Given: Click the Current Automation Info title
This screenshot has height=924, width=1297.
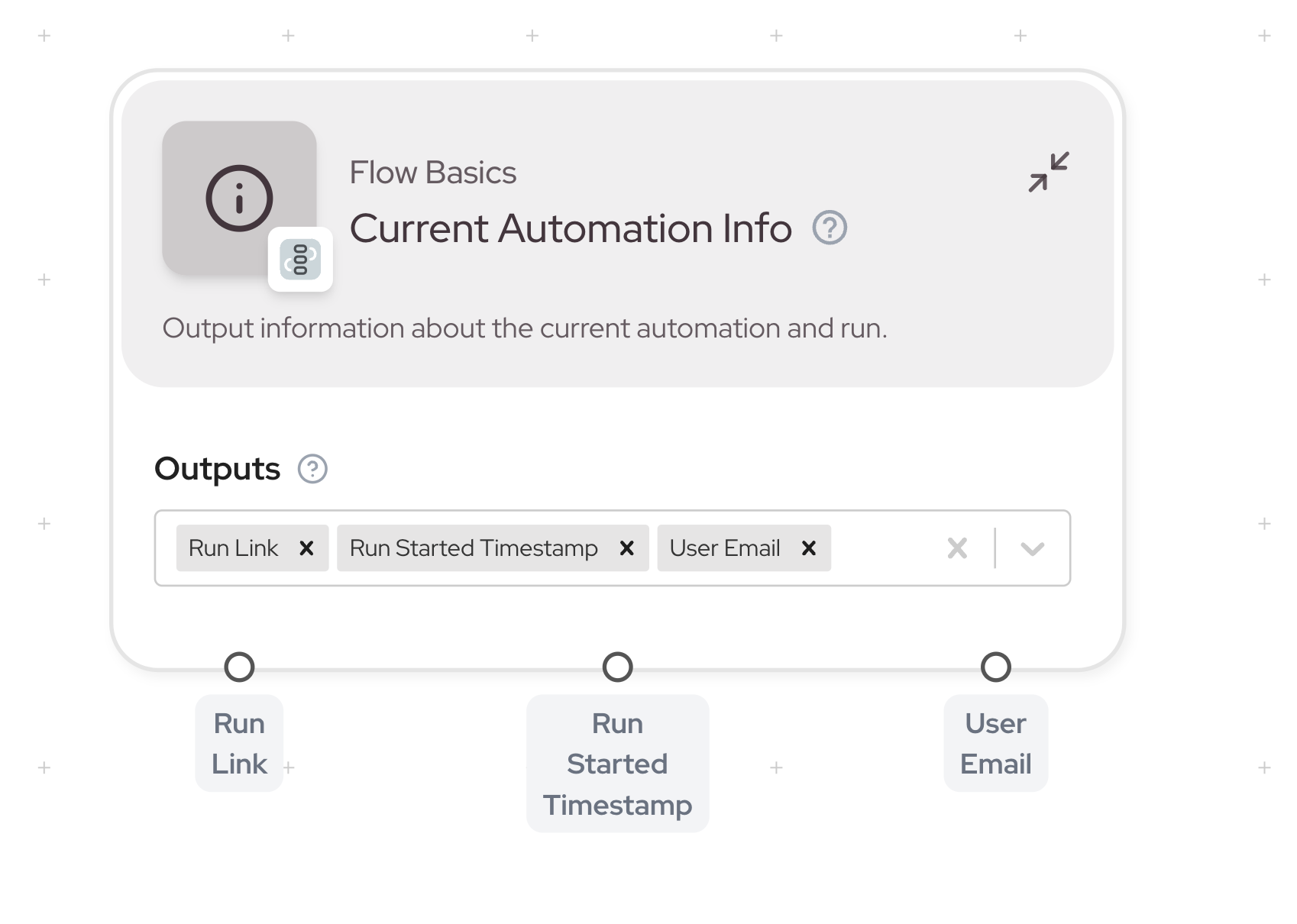Looking at the screenshot, I should point(571,228).
